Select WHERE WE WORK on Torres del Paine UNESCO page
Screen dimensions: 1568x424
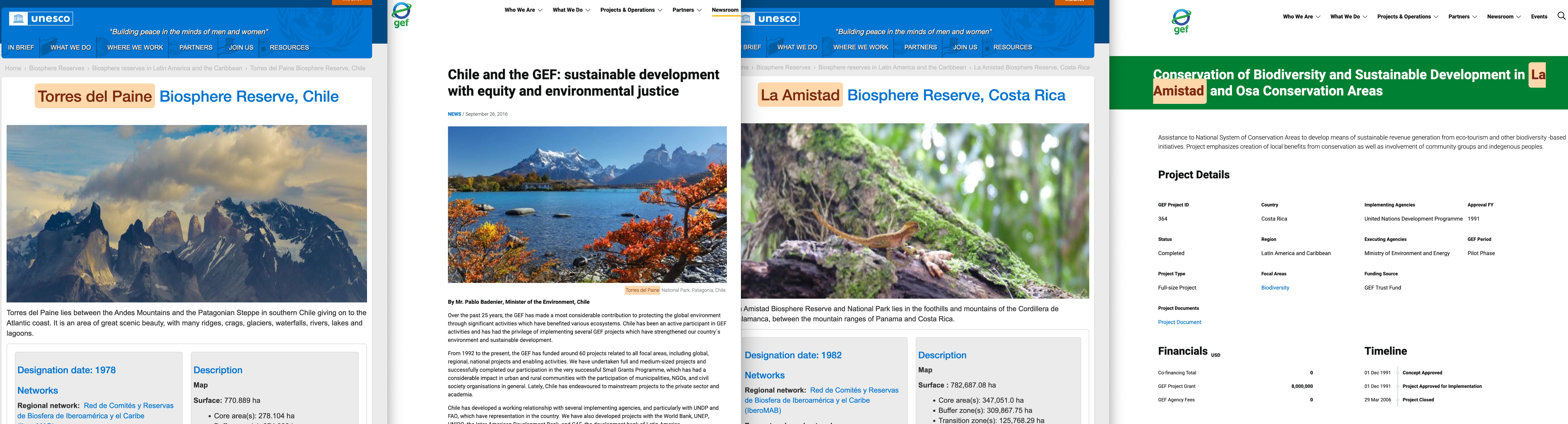point(135,47)
